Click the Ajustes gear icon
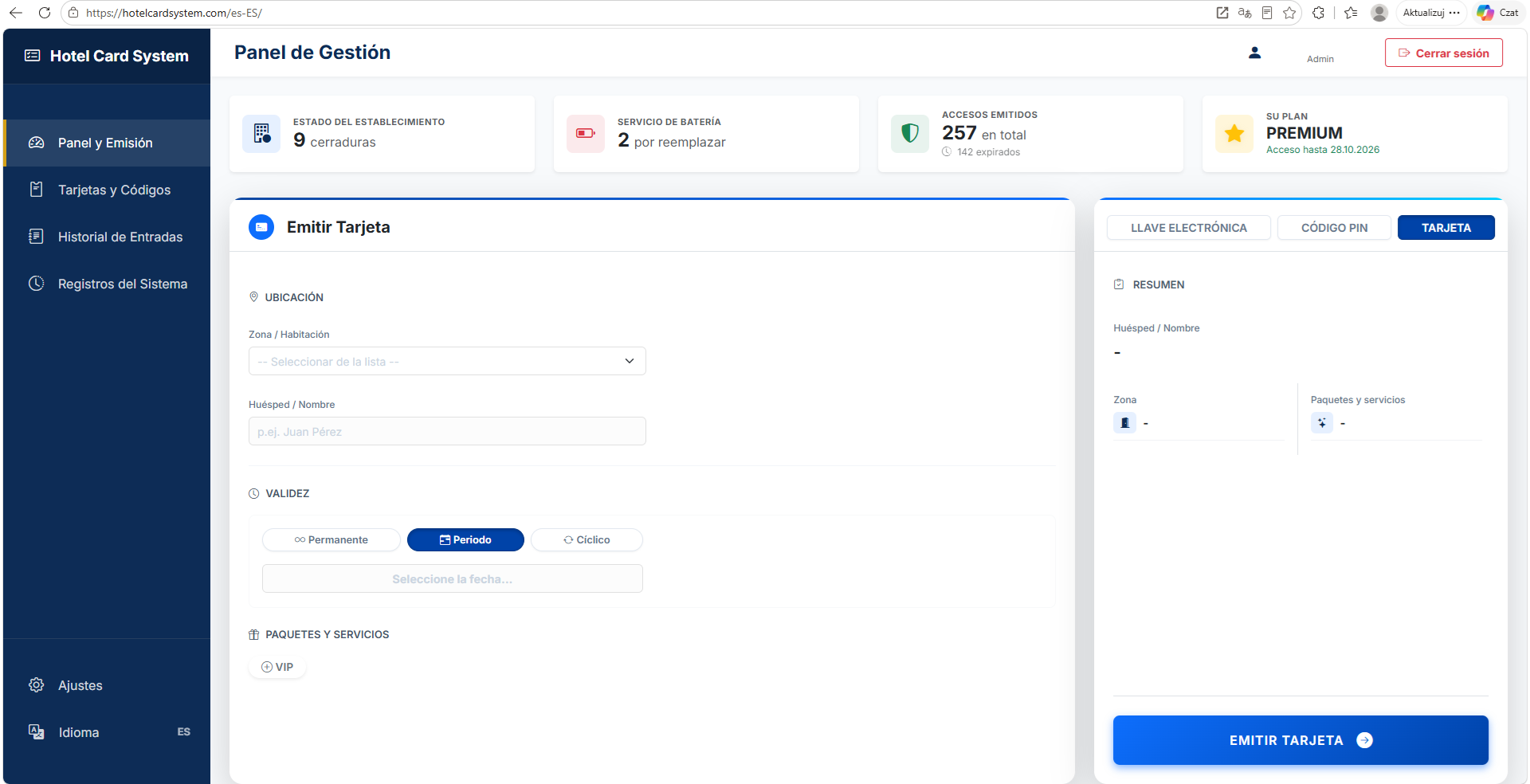This screenshot has width=1530, height=784. click(x=37, y=685)
